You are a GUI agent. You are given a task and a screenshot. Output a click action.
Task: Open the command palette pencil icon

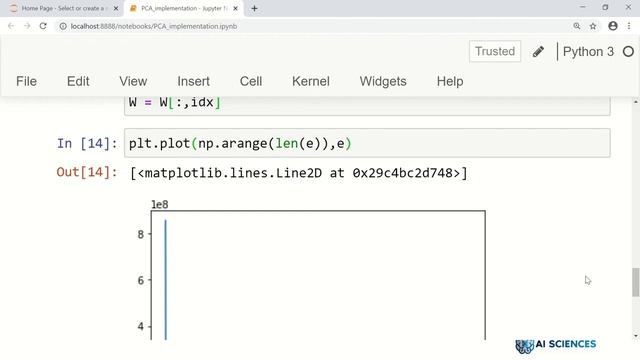coord(538,51)
